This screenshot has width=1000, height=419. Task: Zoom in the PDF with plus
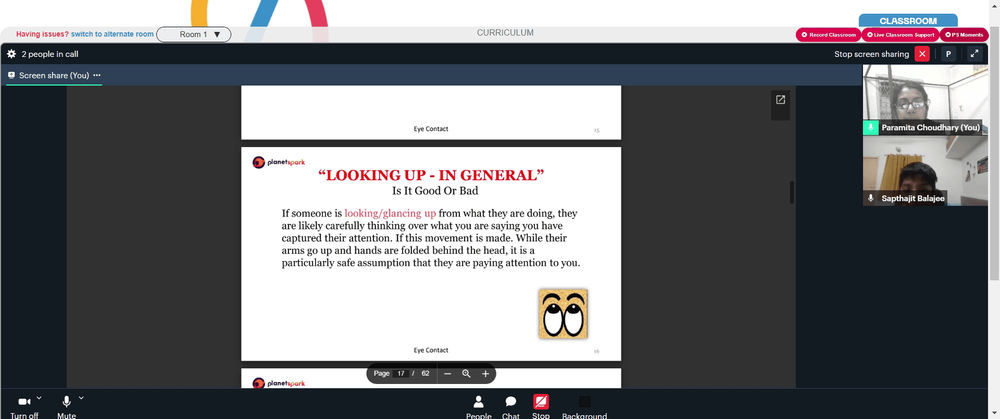(485, 374)
